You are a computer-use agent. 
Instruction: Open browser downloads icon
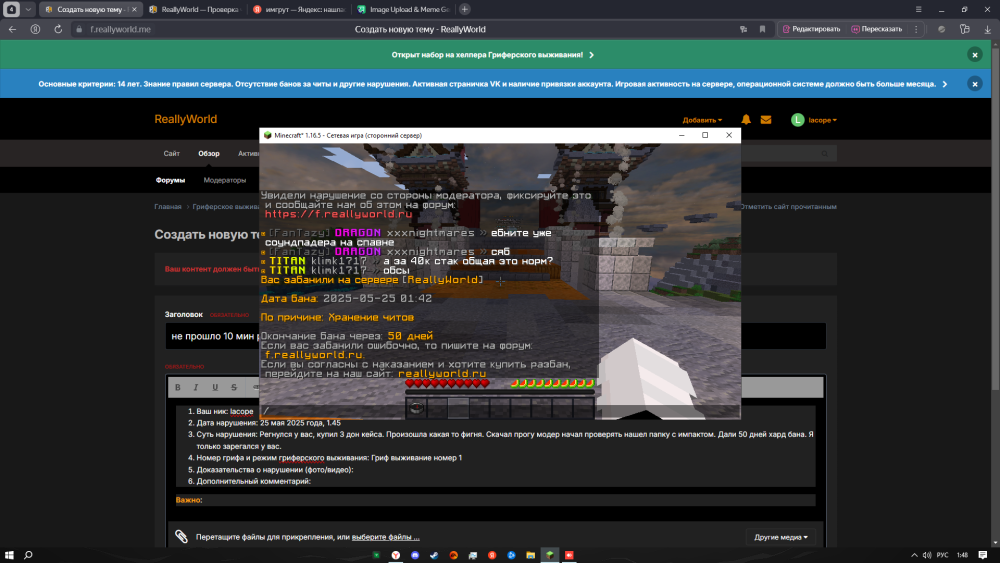(987, 29)
